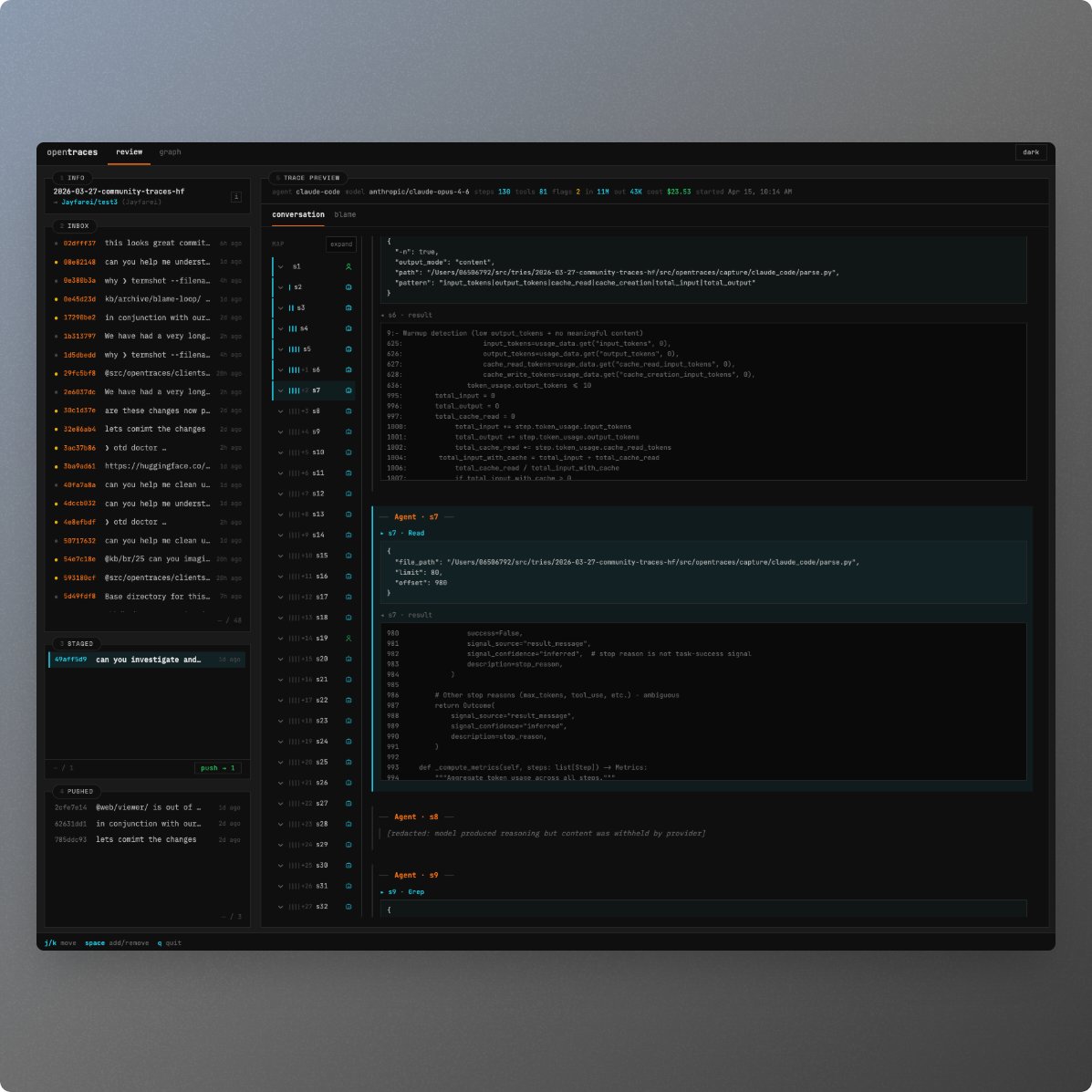Switch to the review tab

coord(129,152)
